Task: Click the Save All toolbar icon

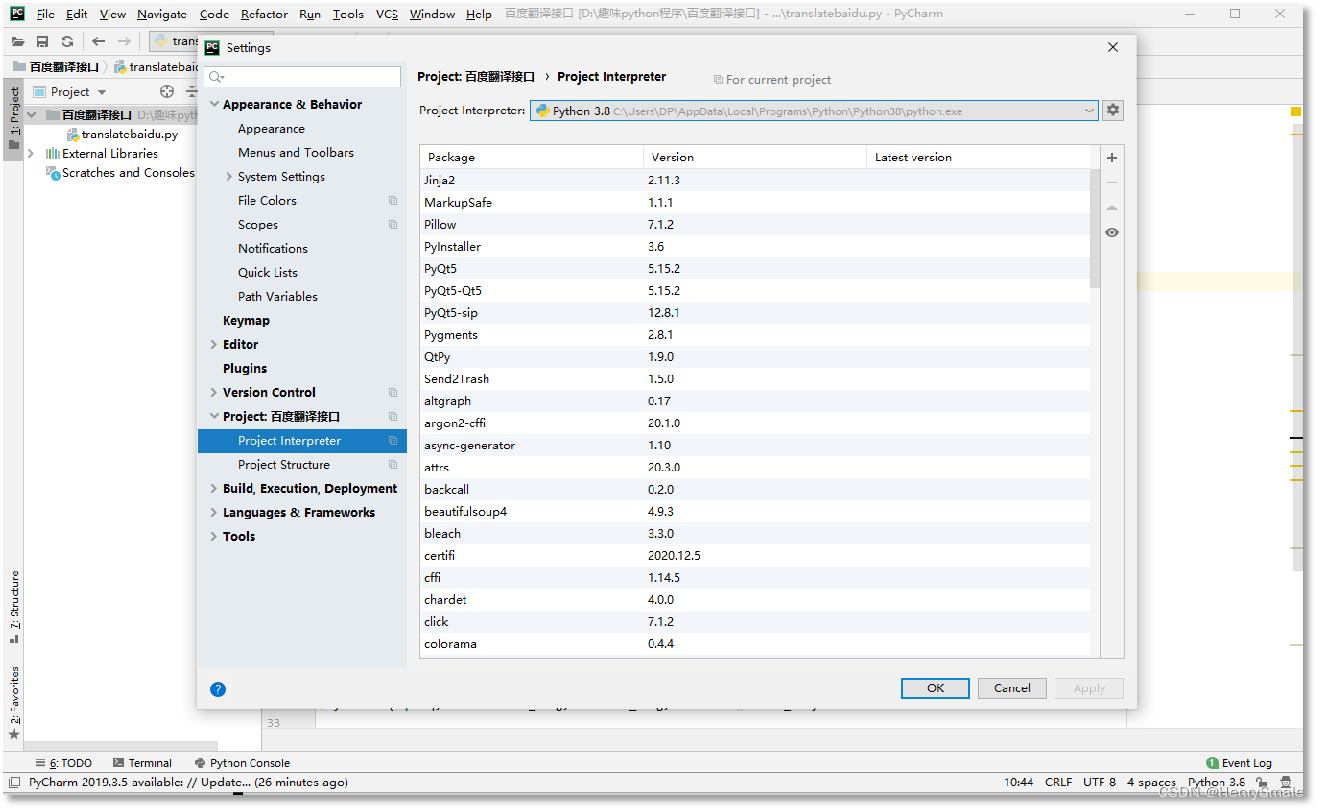Action: (x=42, y=41)
